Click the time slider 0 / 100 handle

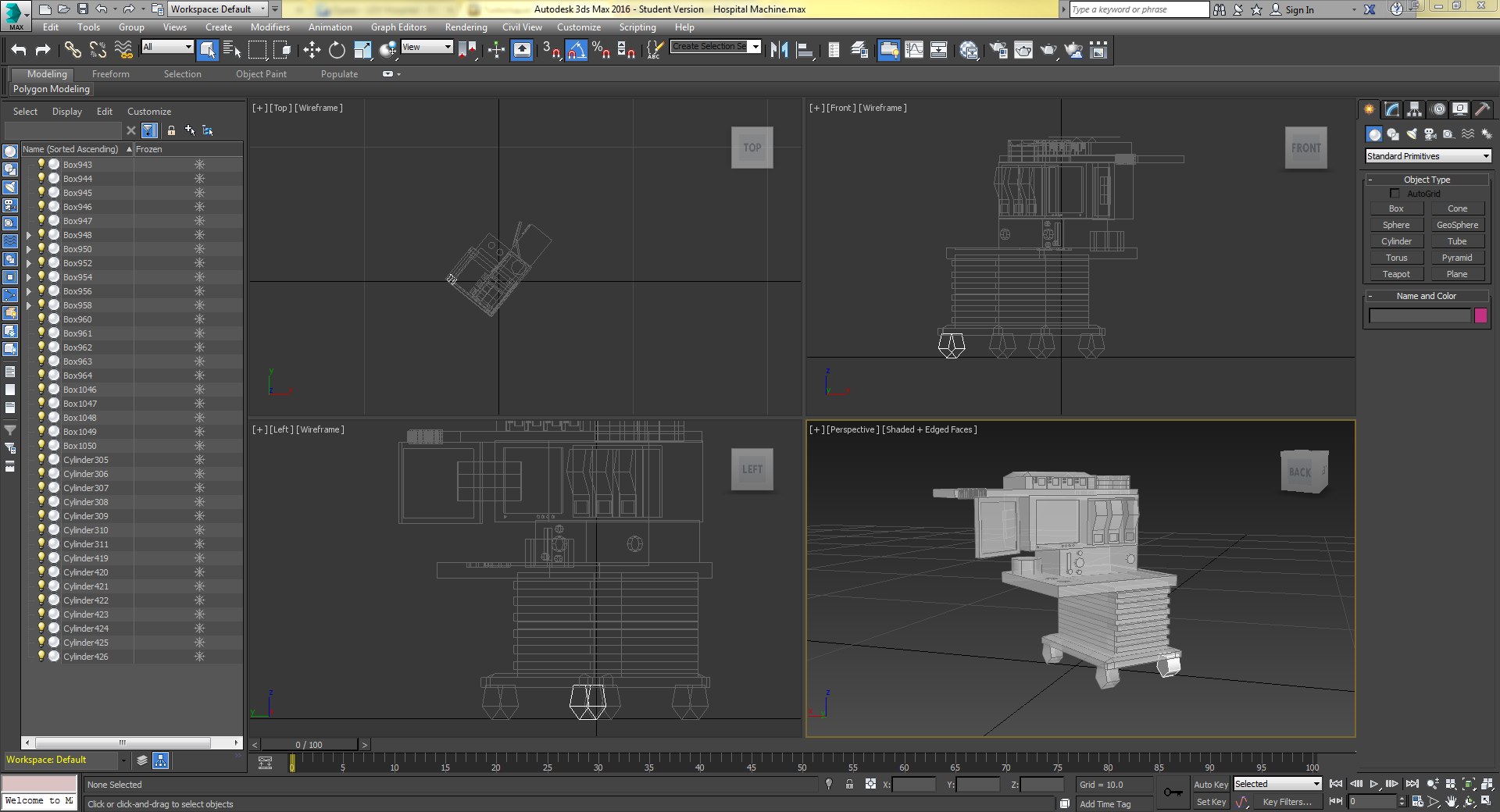pos(309,745)
